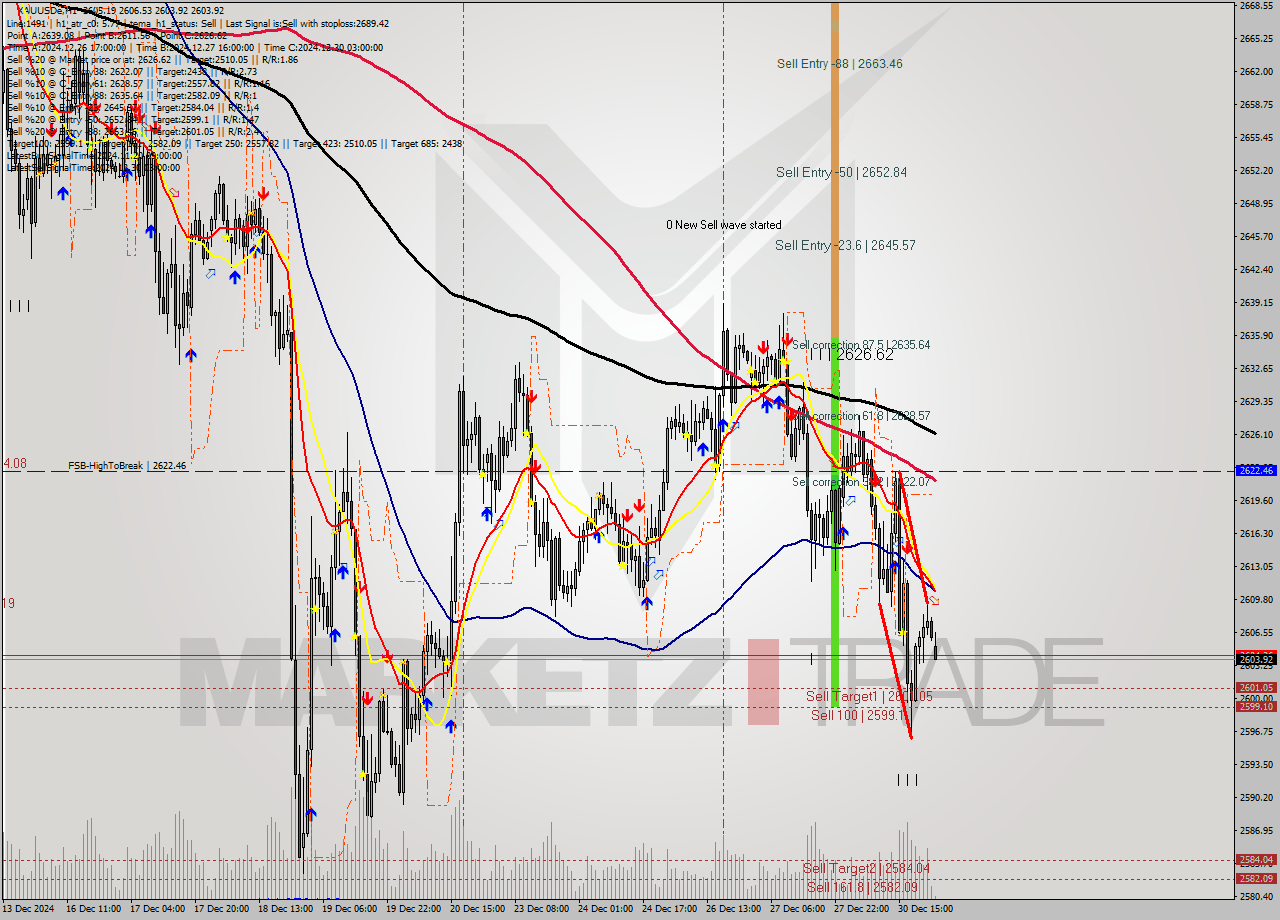Select the '0 New Sell wave started' annotation
The height and width of the screenshot is (920, 1280).
pos(724,225)
